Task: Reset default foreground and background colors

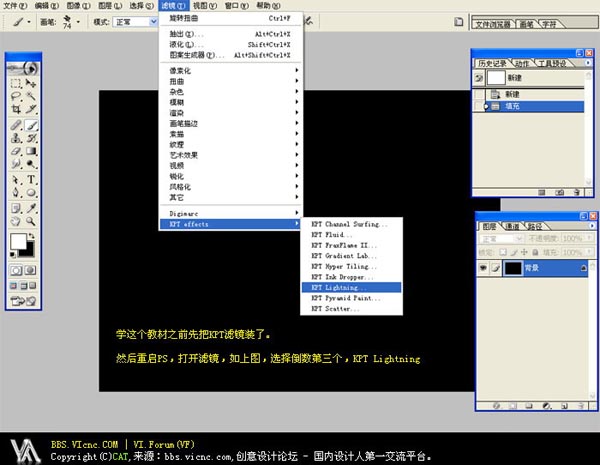Action: point(13,255)
